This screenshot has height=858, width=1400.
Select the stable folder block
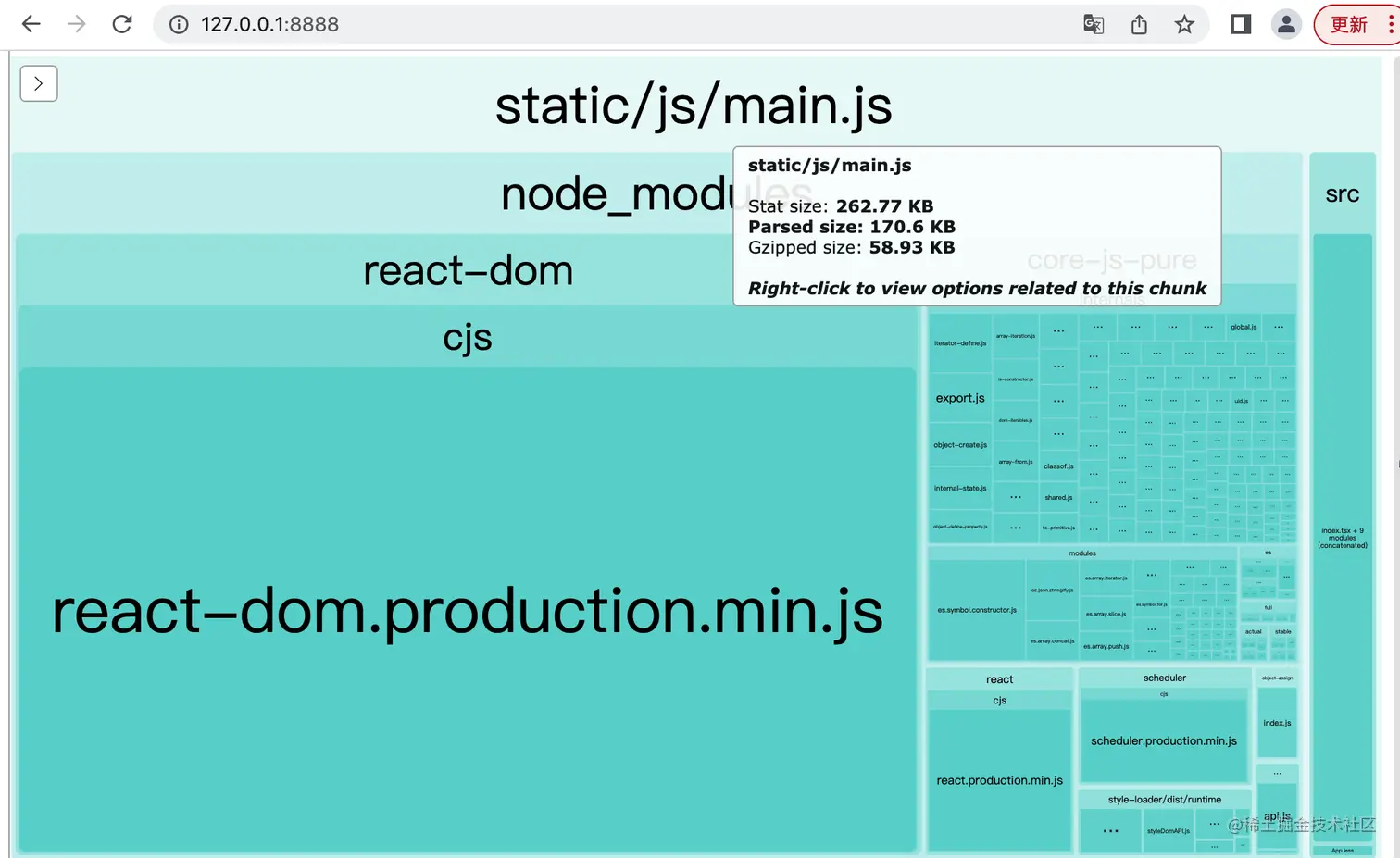pyautogui.click(x=1282, y=632)
